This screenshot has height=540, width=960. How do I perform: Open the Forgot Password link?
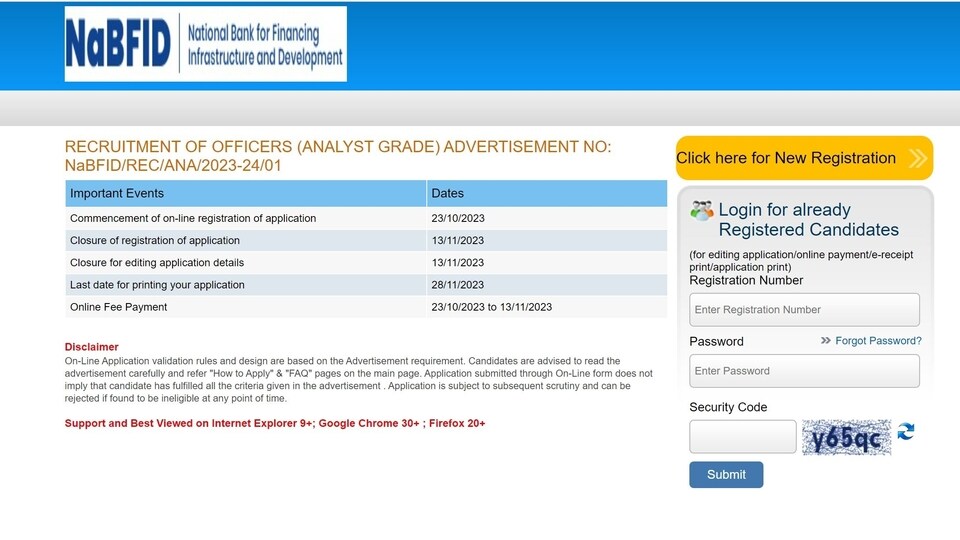click(x=878, y=340)
